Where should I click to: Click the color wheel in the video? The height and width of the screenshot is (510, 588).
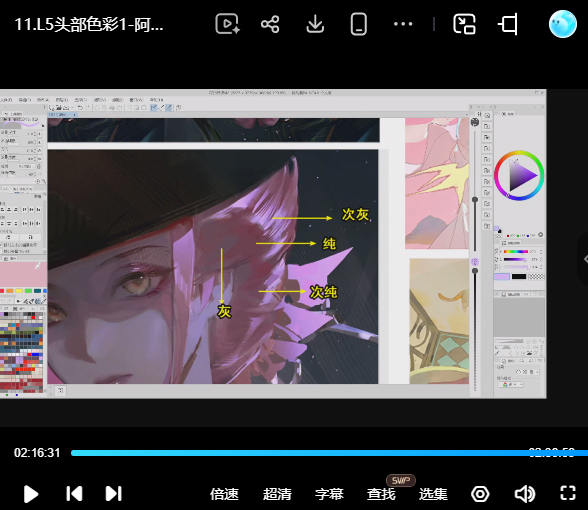point(519,175)
